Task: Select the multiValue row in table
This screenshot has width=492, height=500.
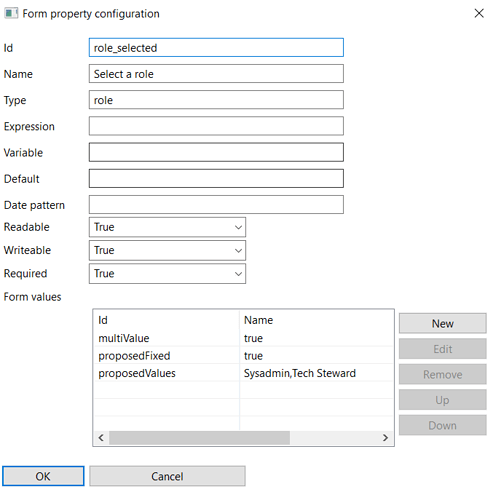Action: coord(244,338)
